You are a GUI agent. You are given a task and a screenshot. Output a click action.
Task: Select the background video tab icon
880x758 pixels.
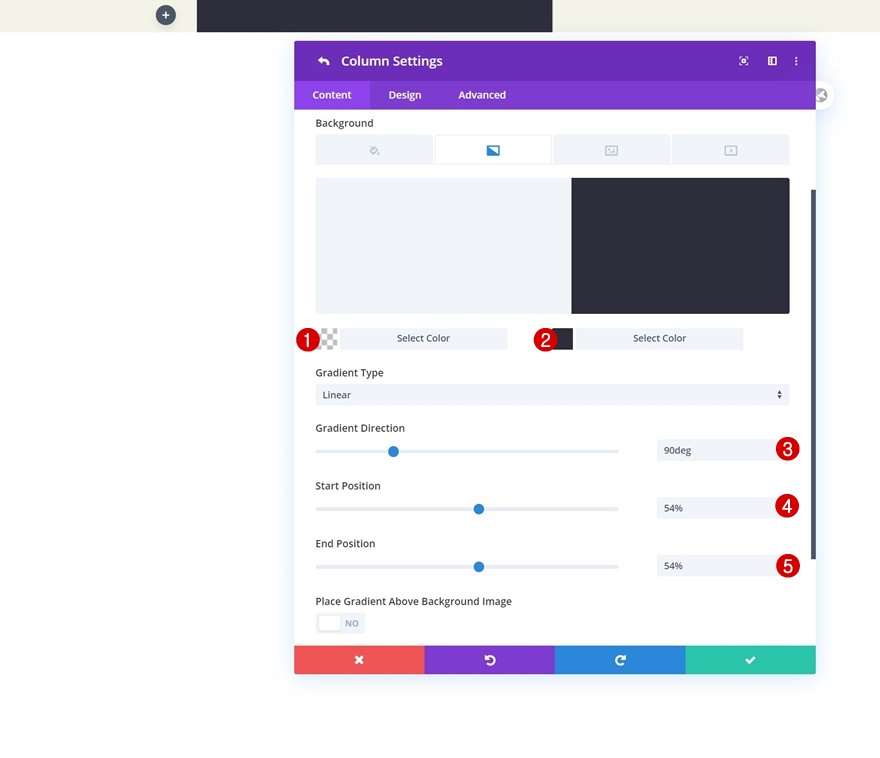tap(730, 150)
